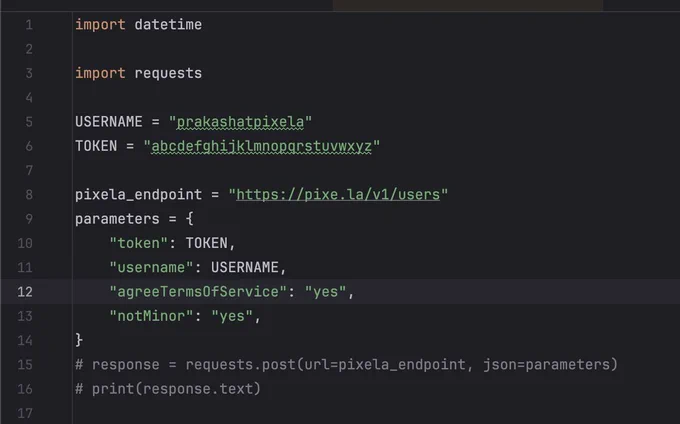The width and height of the screenshot is (680, 424).
Task: Click line number 12 in the gutter
Action: (x=25, y=292)
